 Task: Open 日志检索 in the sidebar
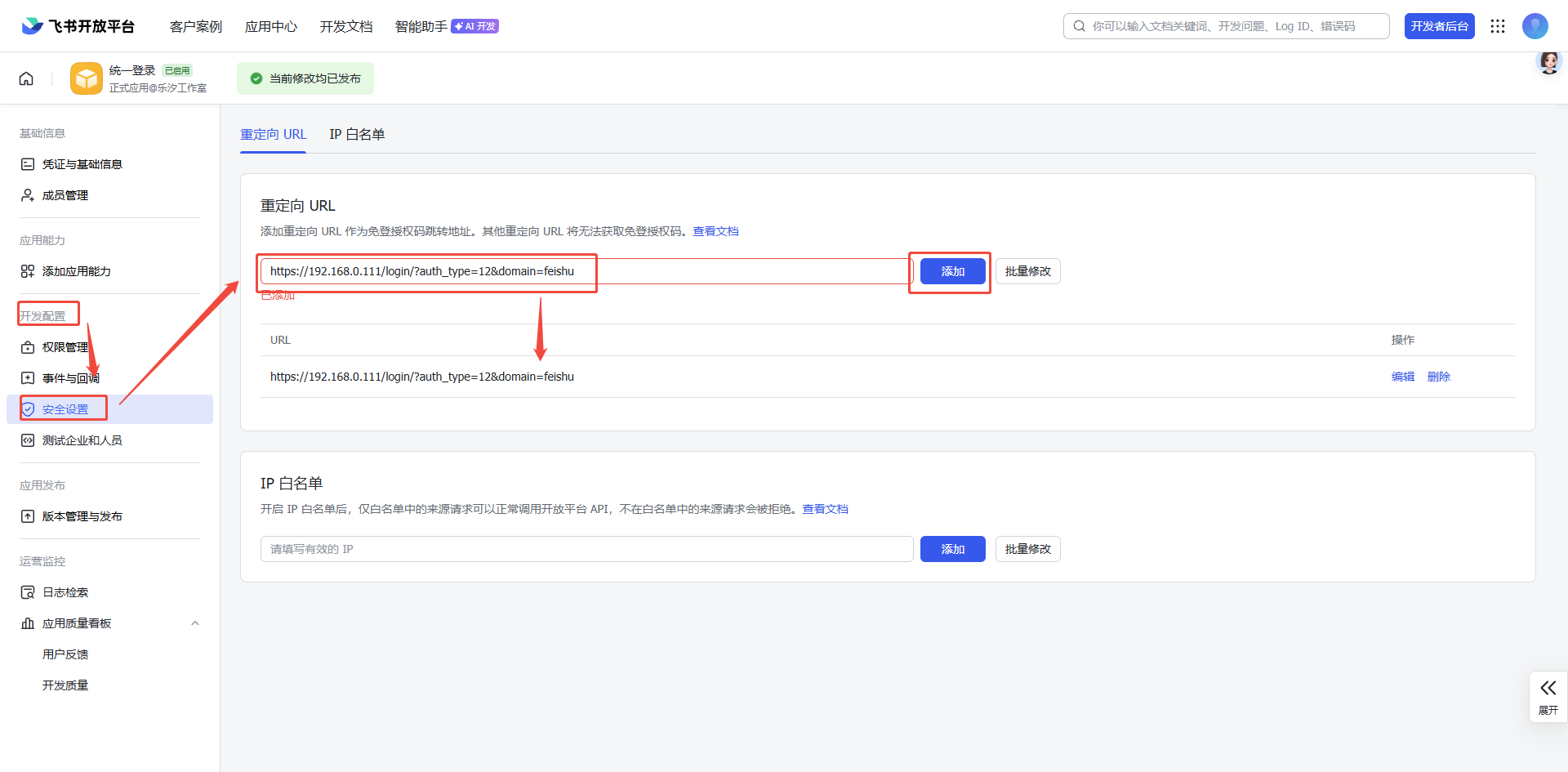pyautogui.click(x=65, y=592)
